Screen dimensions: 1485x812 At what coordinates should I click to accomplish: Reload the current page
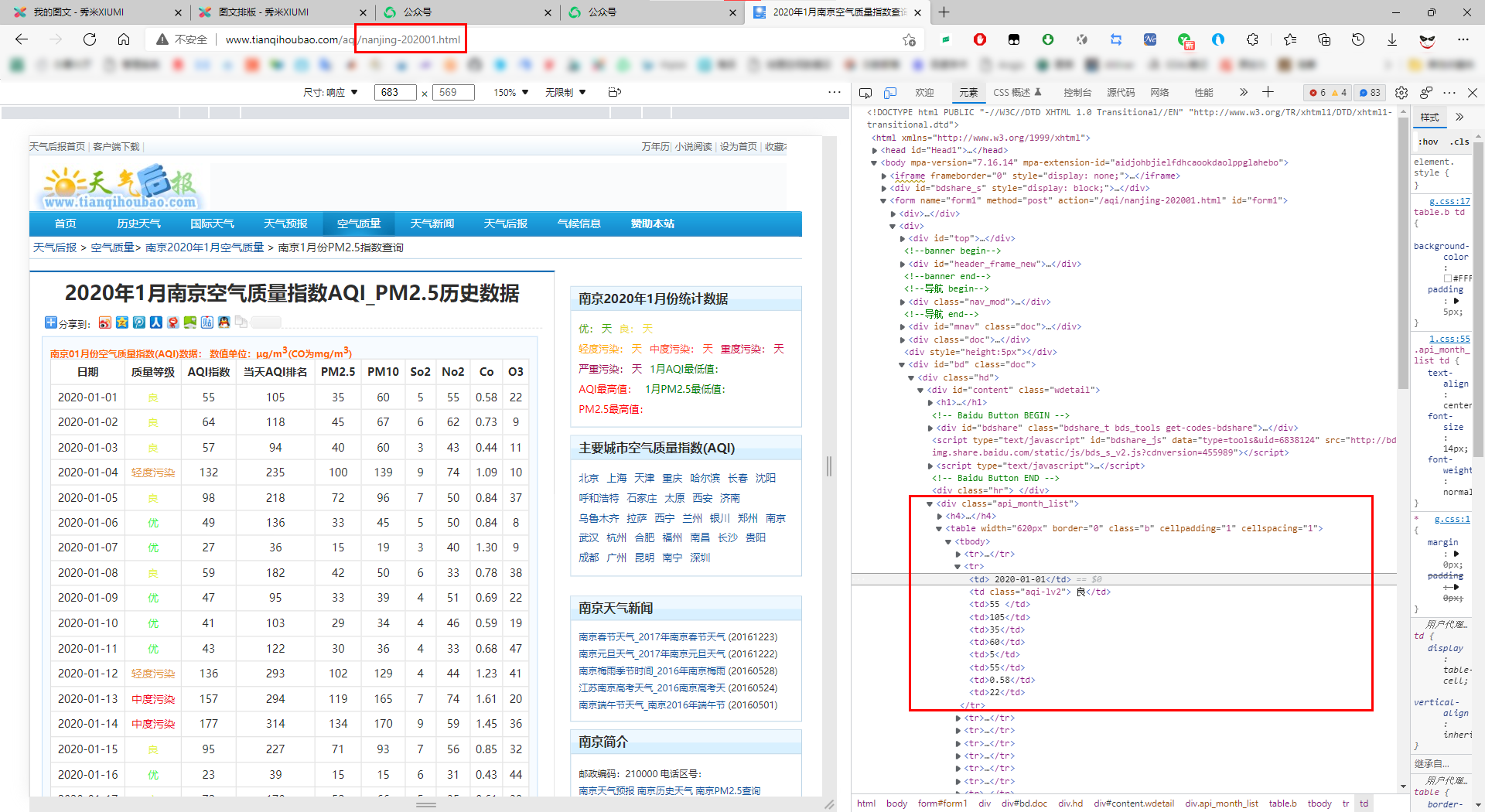[x=90, y=39]
